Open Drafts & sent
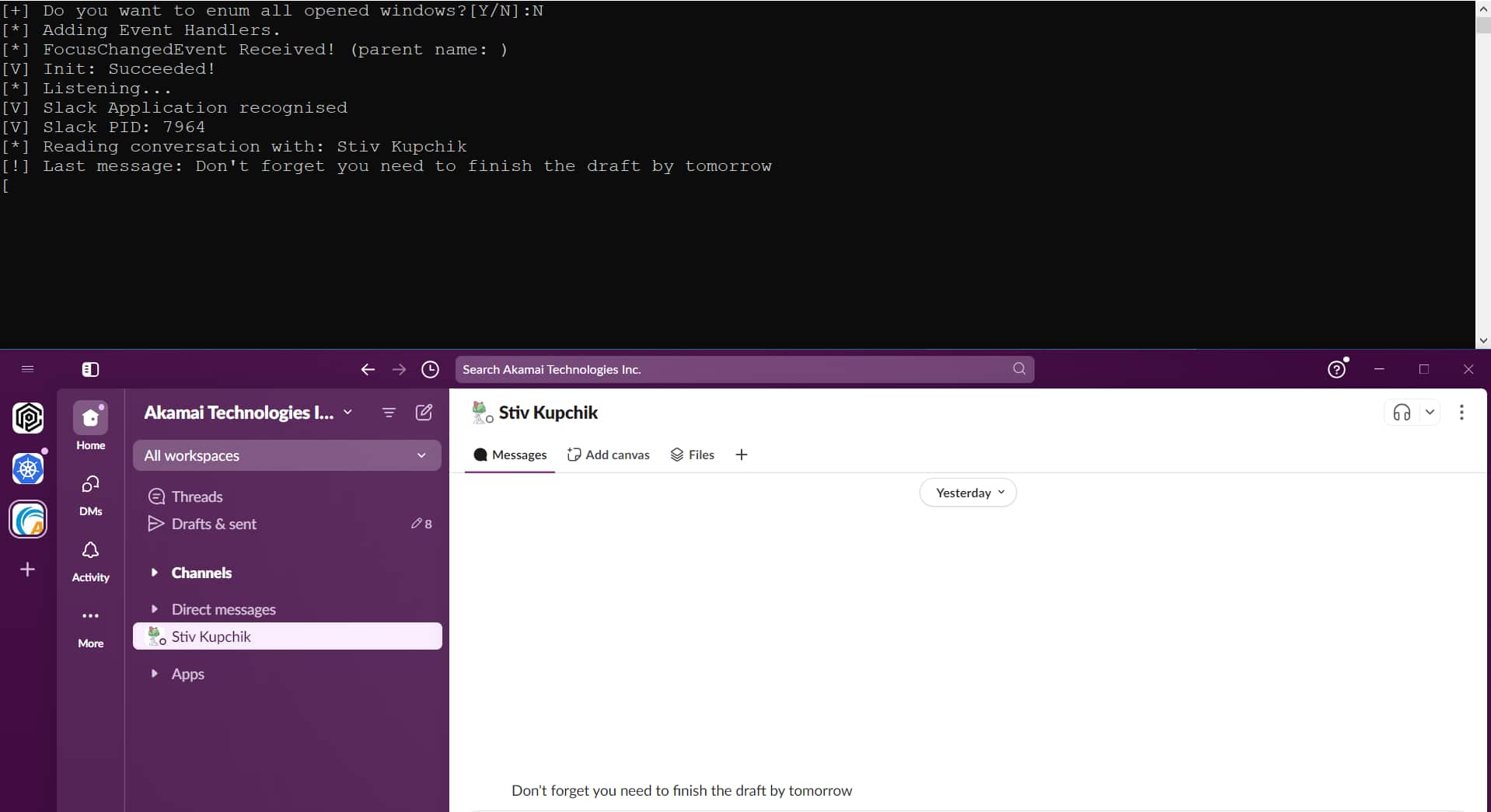 [214, 524]
